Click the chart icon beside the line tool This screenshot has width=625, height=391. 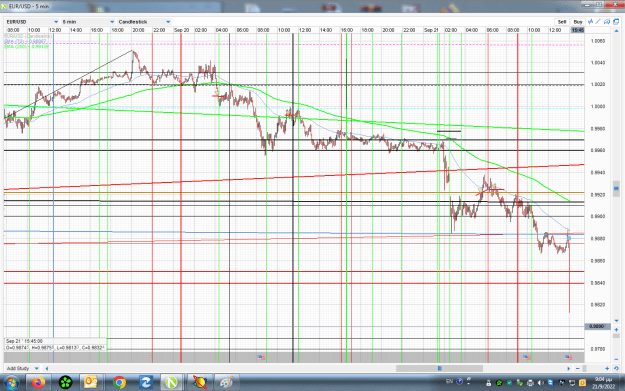[x=607, y=22]
